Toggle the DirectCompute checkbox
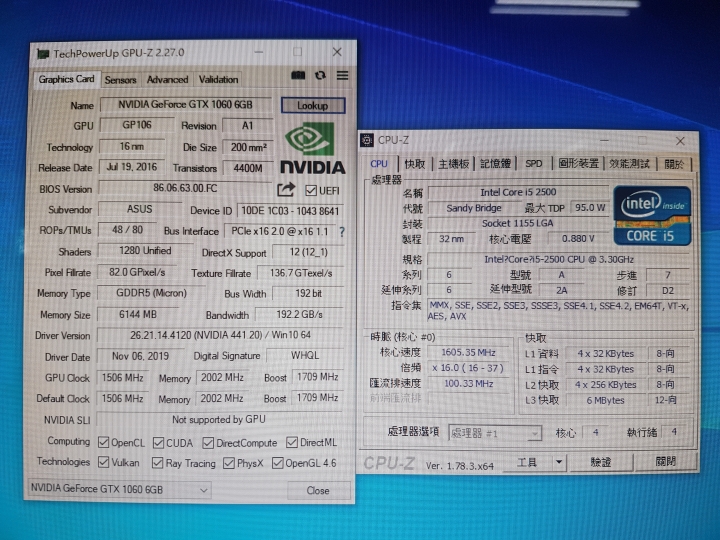This screenshot has height=540, width=720. pyautogui.click(x=208, y=443)
